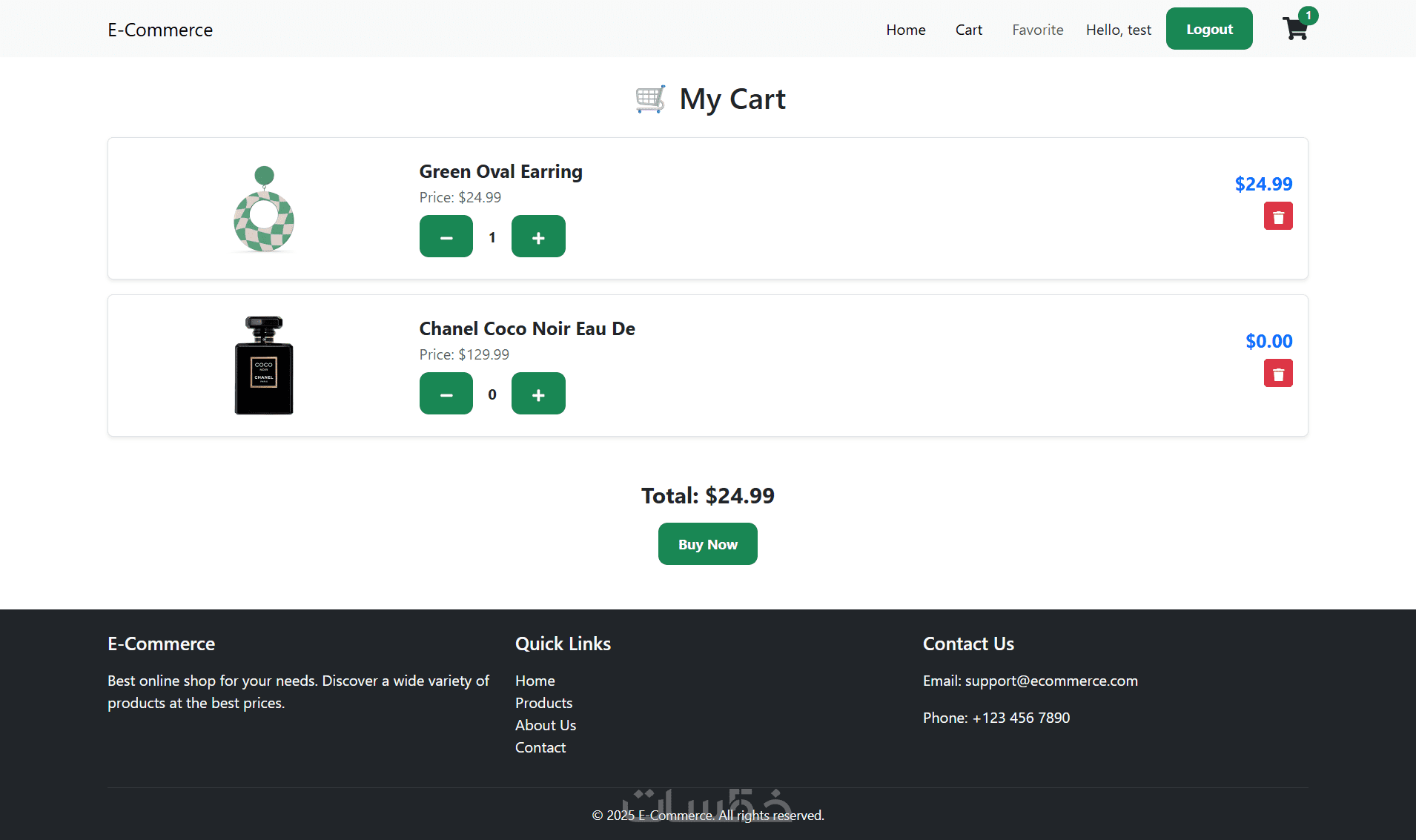Open footer Contact quick link

click(x=540, y=747)
